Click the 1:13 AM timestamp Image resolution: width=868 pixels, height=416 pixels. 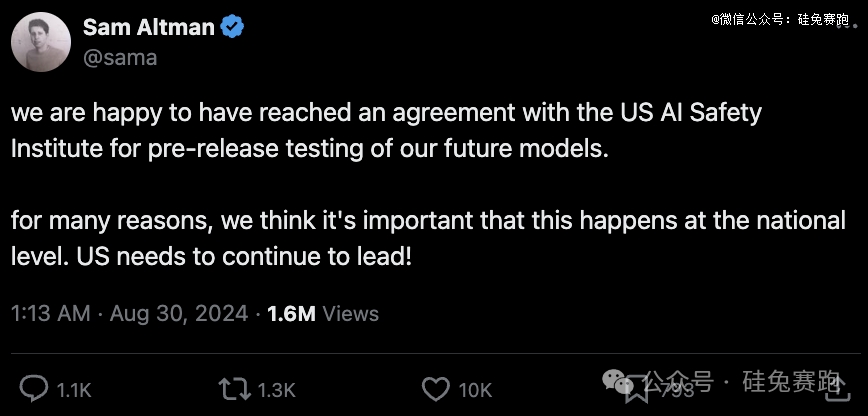pyautogui.click(x=50, y=313)
